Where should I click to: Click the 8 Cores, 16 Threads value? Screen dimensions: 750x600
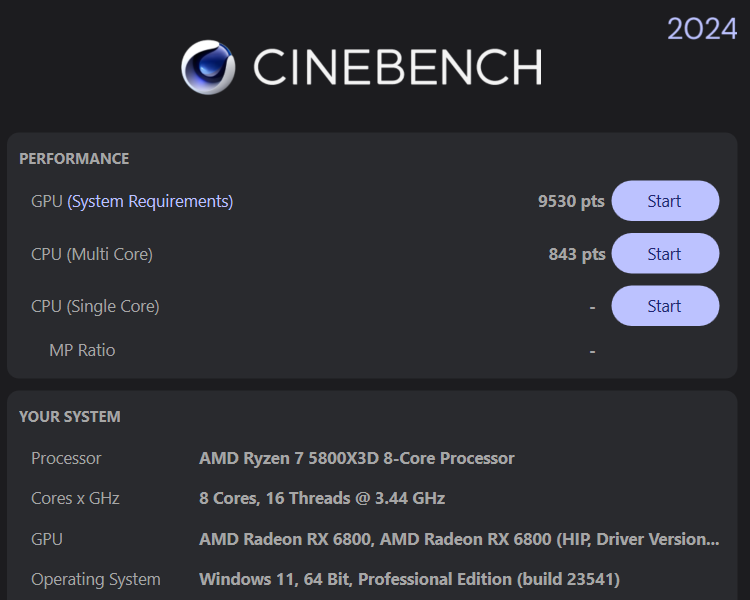pos(322,498)
